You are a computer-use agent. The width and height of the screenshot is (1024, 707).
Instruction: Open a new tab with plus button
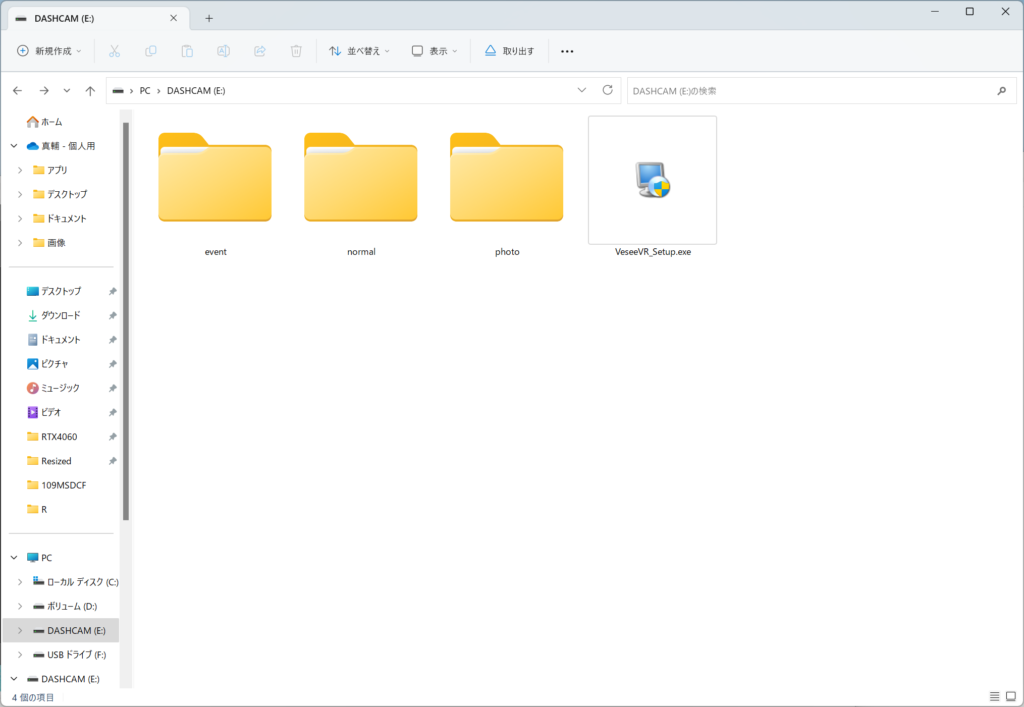pos(209,18)
